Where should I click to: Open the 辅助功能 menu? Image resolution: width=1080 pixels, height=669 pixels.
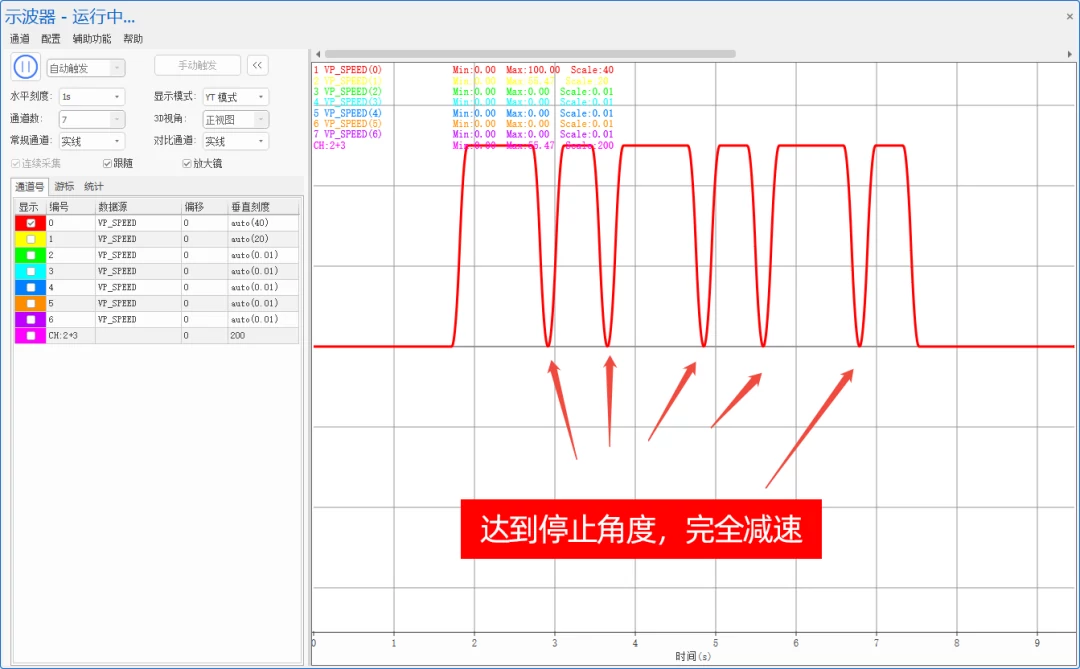pyautogui.click(x=92, y=39)
